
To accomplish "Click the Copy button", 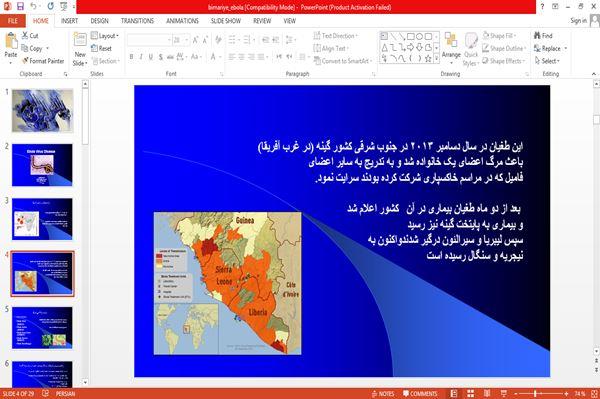I will [x=32, y=48].
